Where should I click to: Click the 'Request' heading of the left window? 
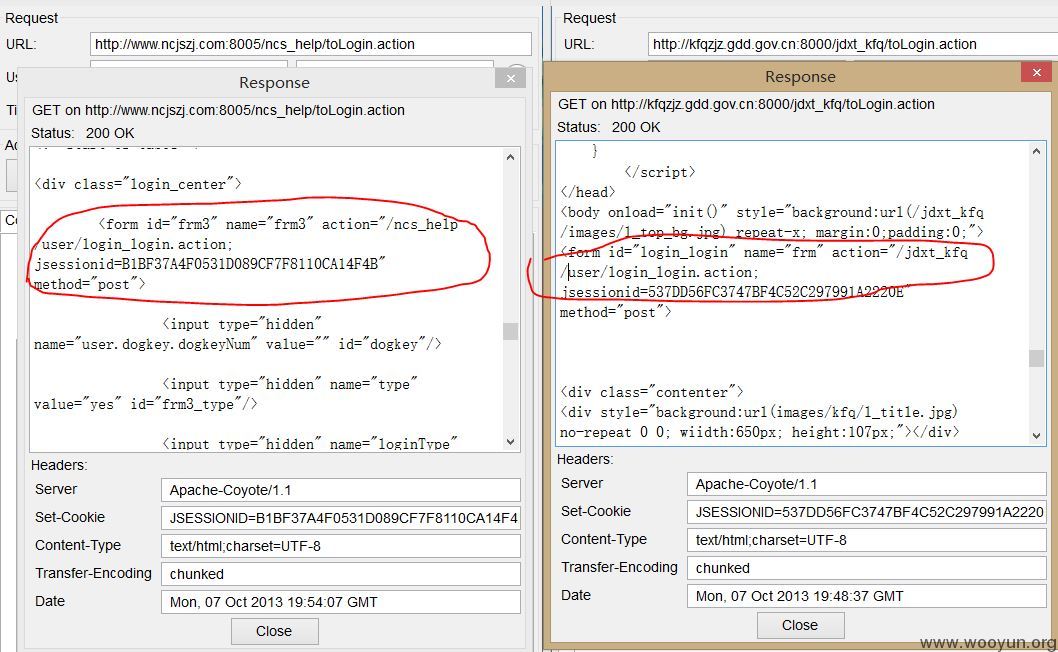pos(32,18)
